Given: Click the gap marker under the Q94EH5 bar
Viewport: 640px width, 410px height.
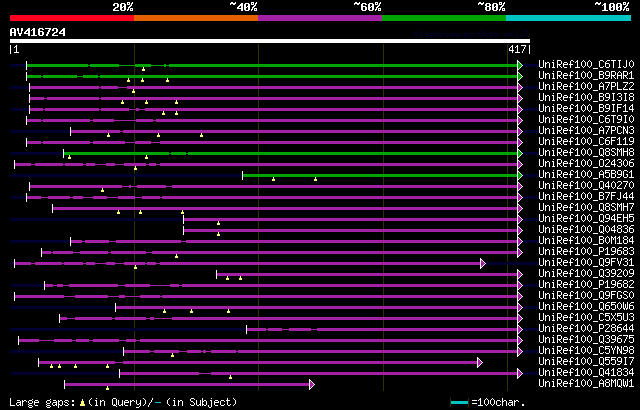Looking at the screenshot, I should pos(218,224).
